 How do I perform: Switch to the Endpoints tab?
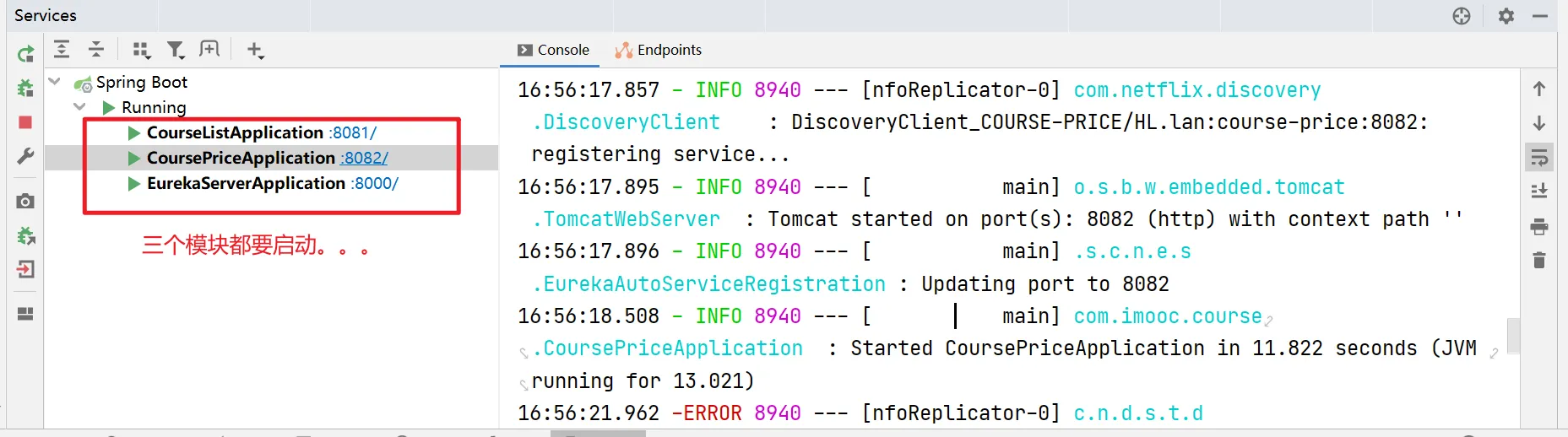659,50
